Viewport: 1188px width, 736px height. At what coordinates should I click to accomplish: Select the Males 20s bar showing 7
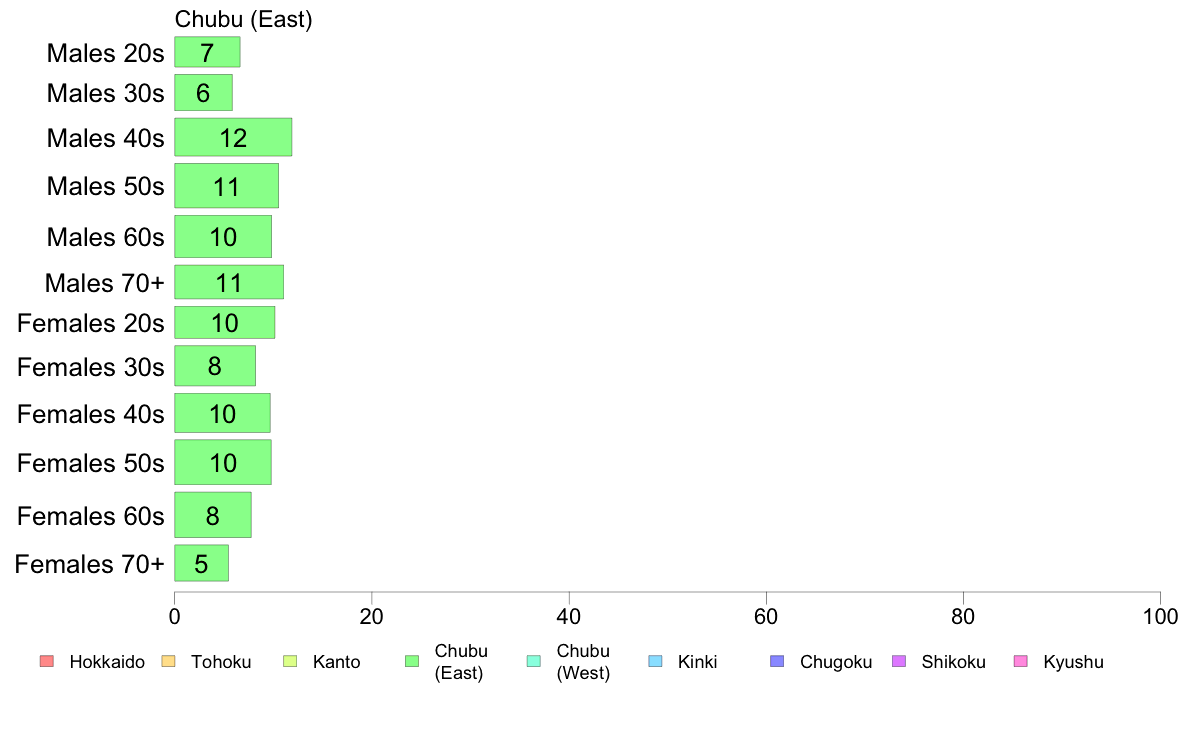[x=208, y=52]
